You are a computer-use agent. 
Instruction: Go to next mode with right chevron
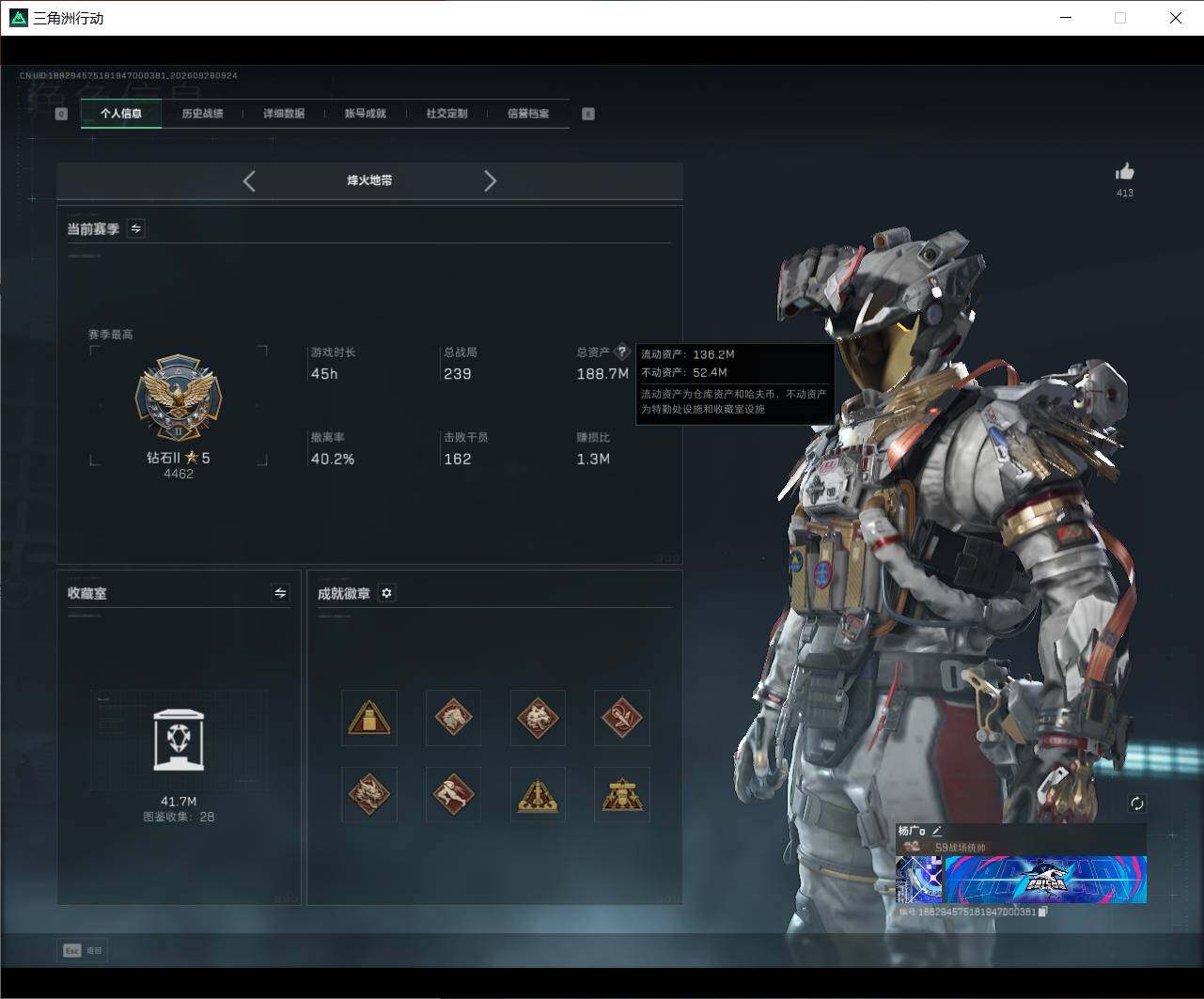[490, 181]
